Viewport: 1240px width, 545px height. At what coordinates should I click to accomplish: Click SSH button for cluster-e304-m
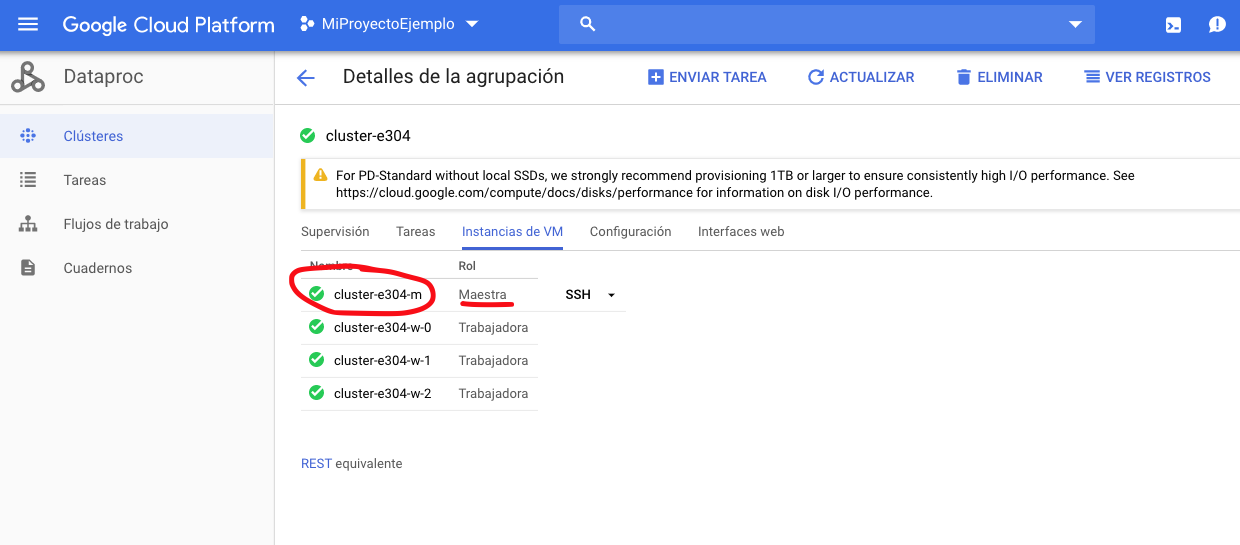[x=578, y=295]
